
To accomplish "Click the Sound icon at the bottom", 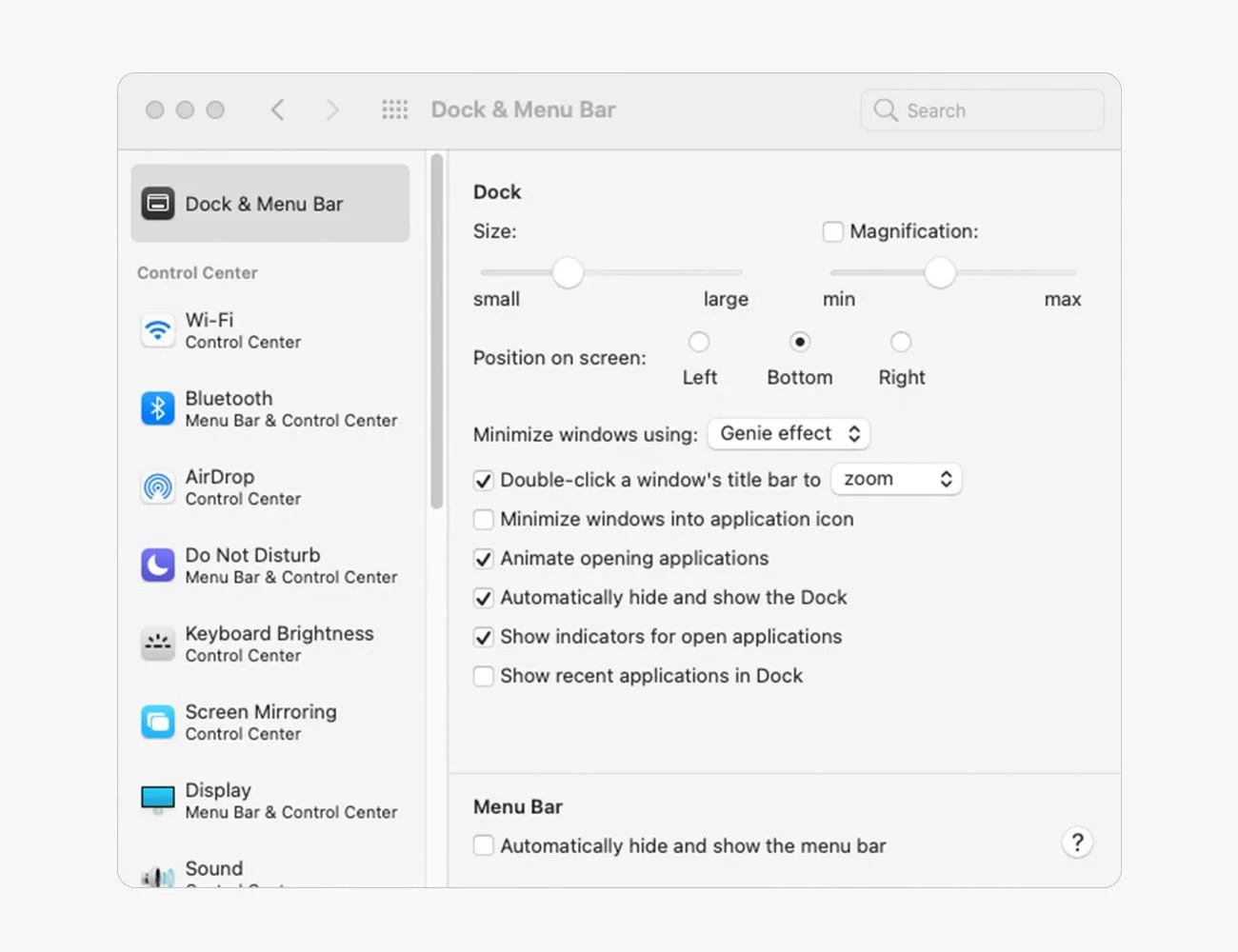I will [157, 872].
